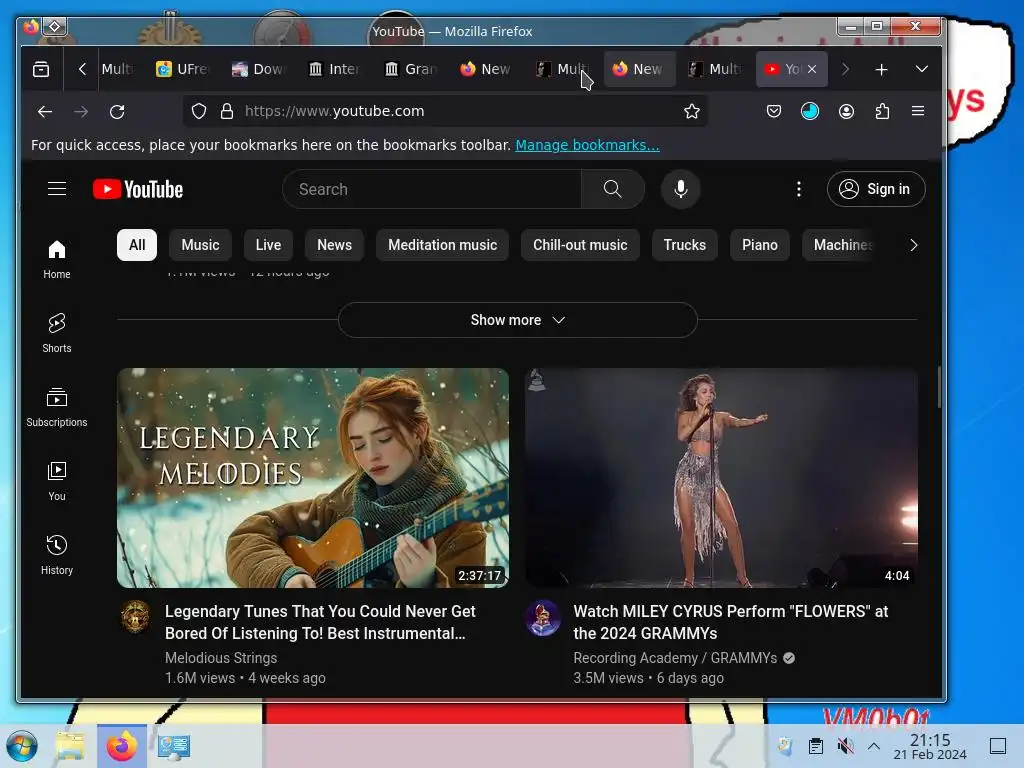The height and width of the screenshot is (768, 1024).
Task: Click the site security padlock icon
Action: 227,112
